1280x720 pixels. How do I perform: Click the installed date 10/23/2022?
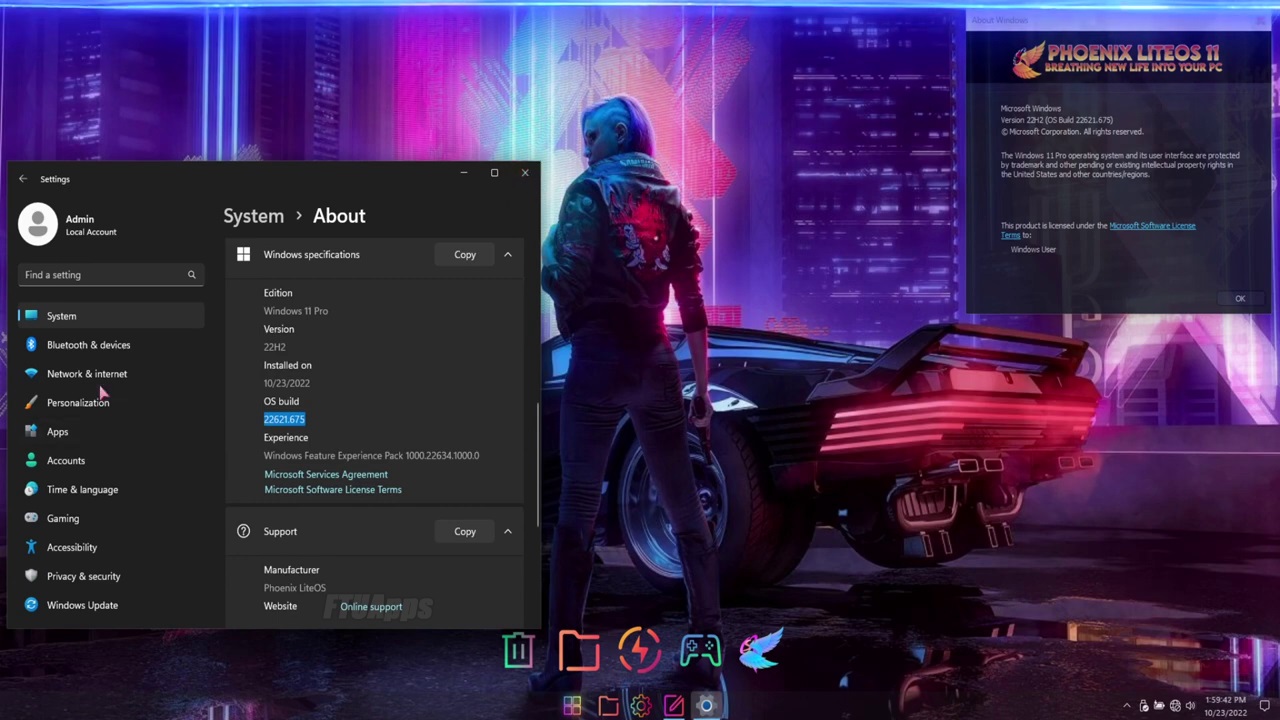point(287,383)
